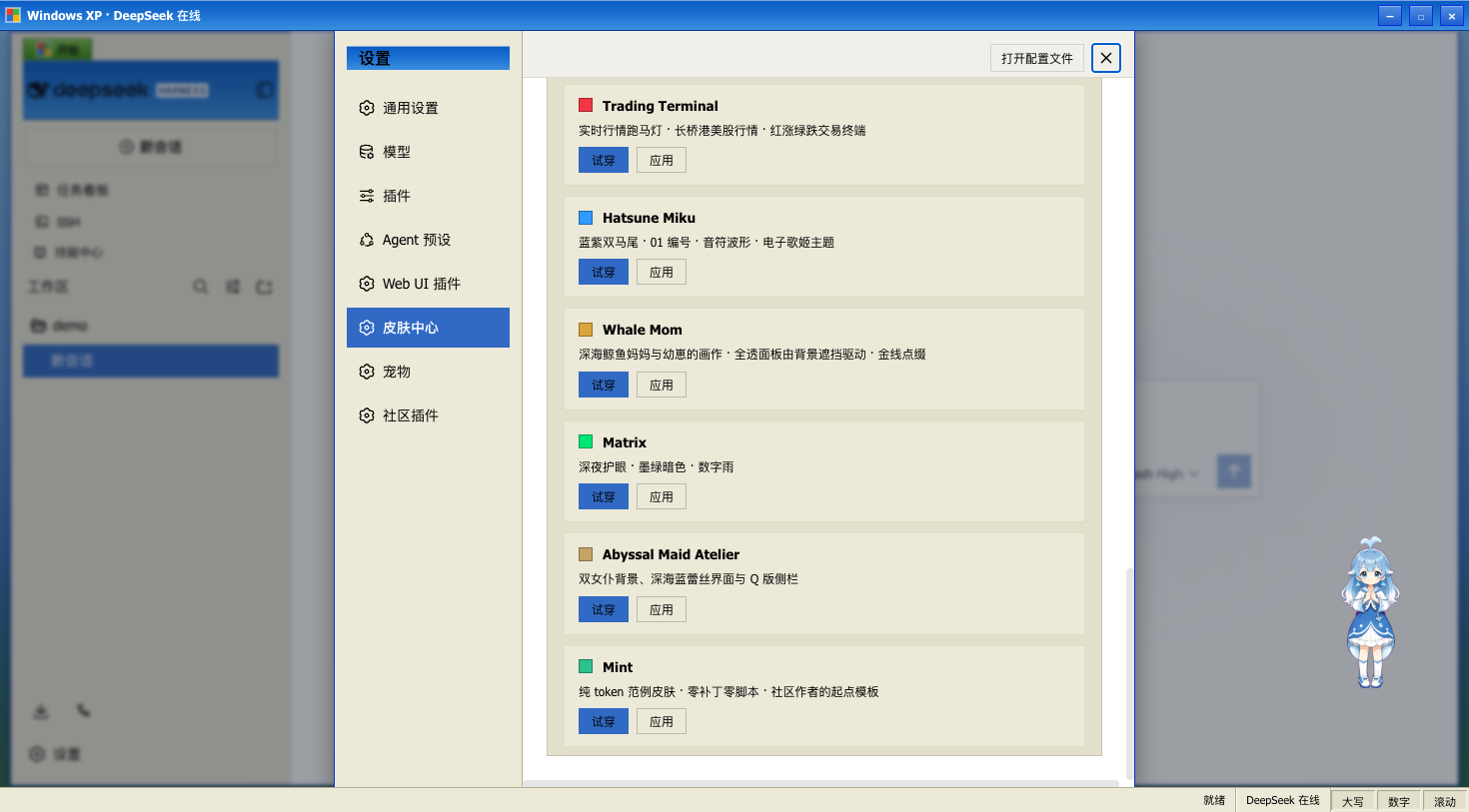Click the gear icon beside 通用设置
1469x812 pixels.
click(367, 108)
